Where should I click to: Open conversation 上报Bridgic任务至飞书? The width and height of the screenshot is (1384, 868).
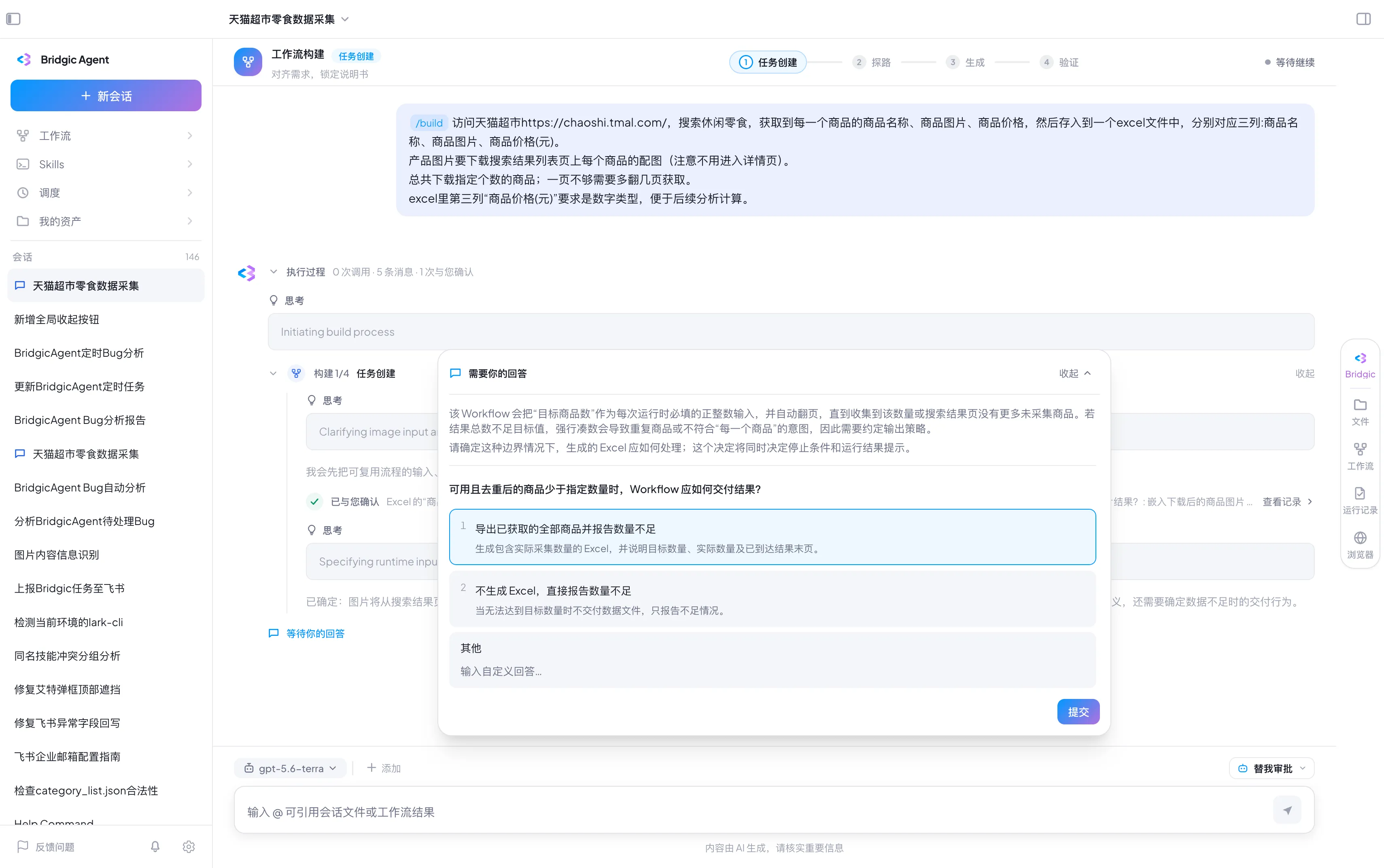point(106,588)
